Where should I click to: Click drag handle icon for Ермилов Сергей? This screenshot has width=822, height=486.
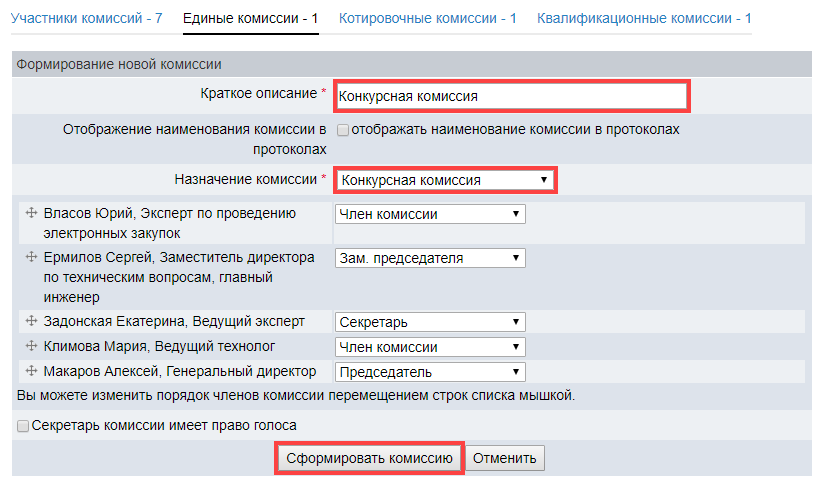[31, 258]
